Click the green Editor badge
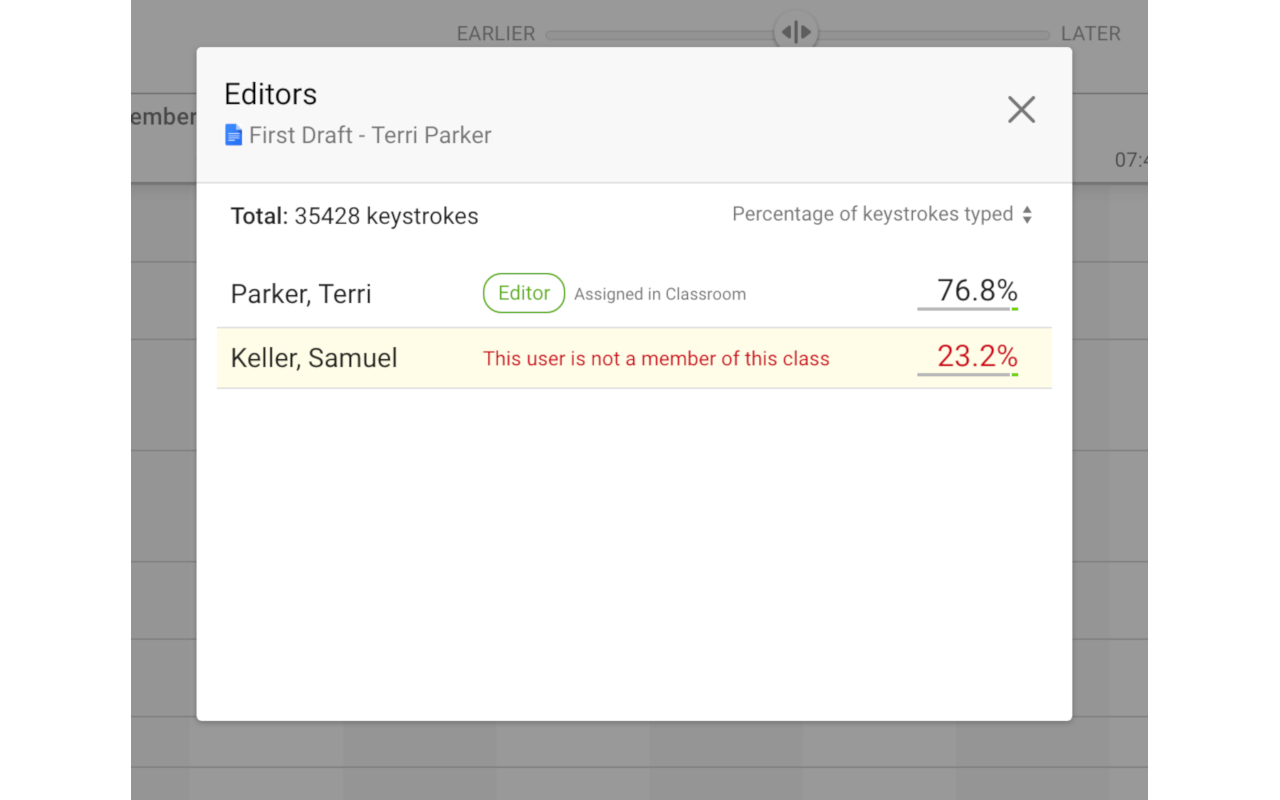 [524, 293]
